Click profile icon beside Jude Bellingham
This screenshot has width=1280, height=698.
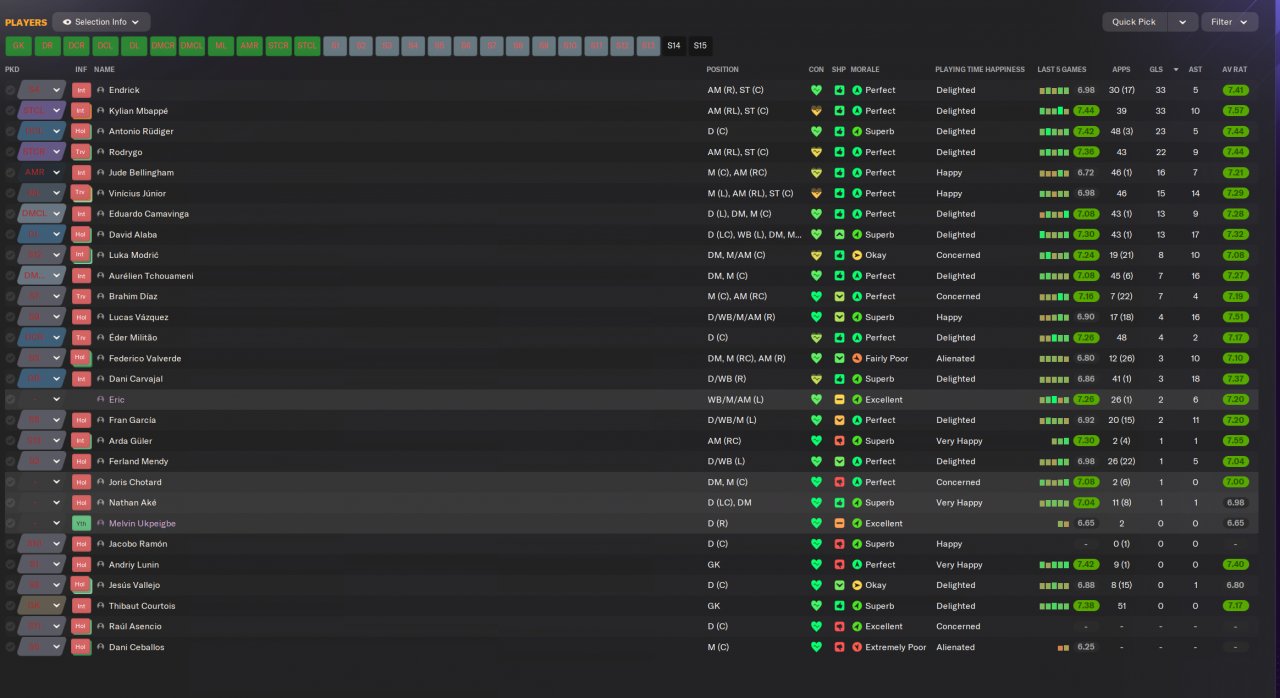(101, 172)
